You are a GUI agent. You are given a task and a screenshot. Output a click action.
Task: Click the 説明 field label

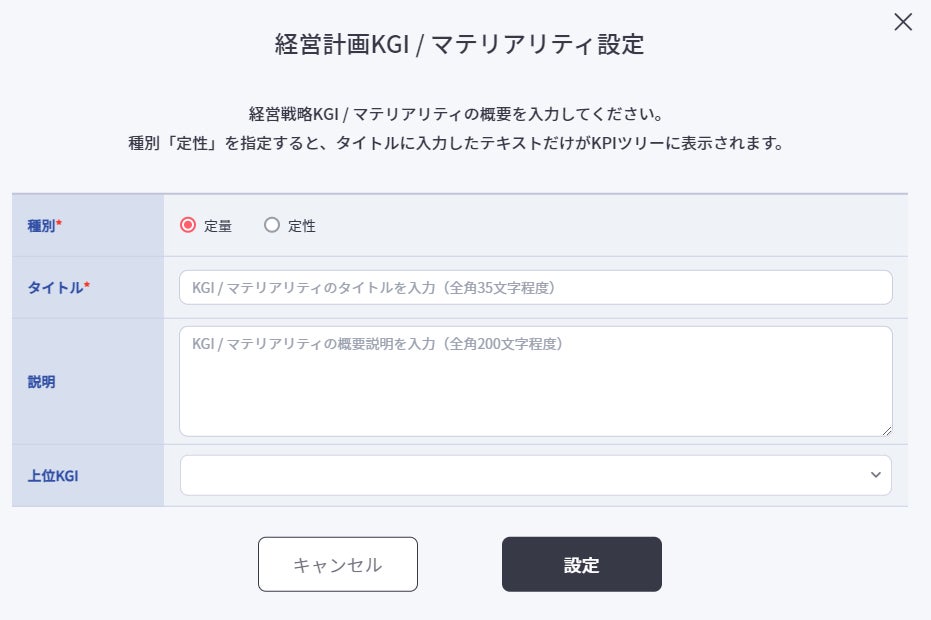[x=41, y=381]
